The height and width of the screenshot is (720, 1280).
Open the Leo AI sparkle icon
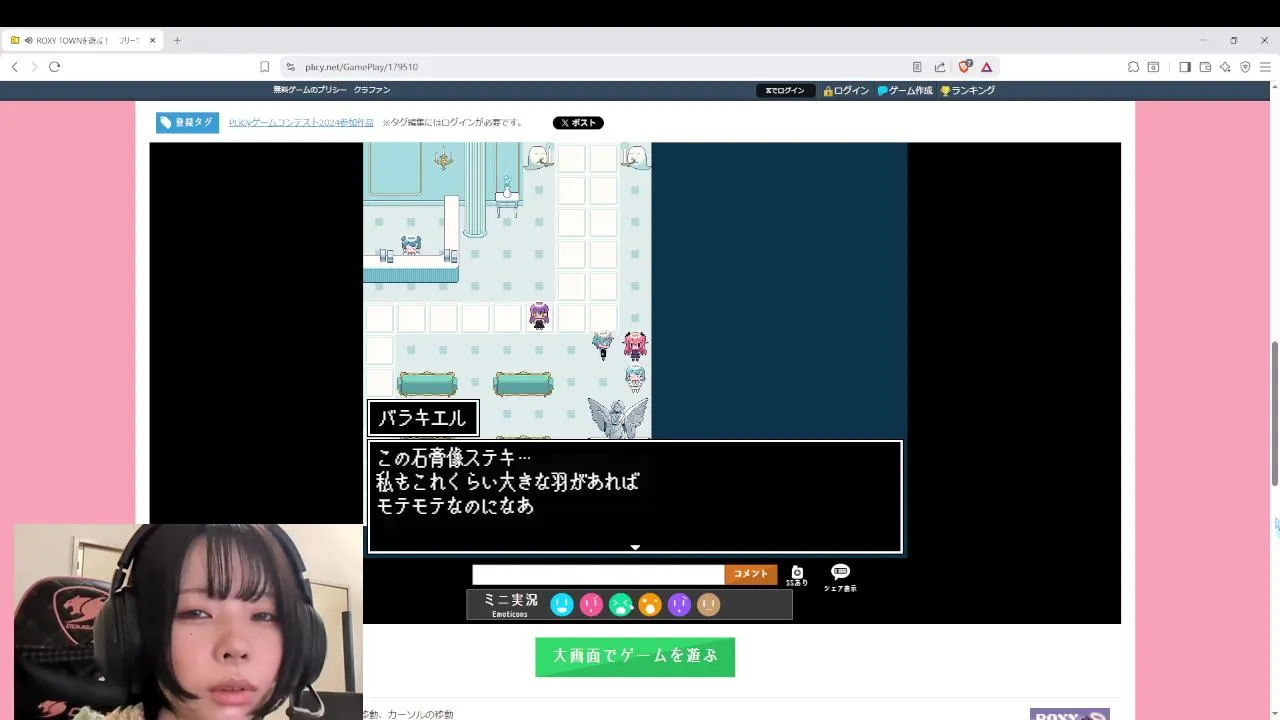1225,67
